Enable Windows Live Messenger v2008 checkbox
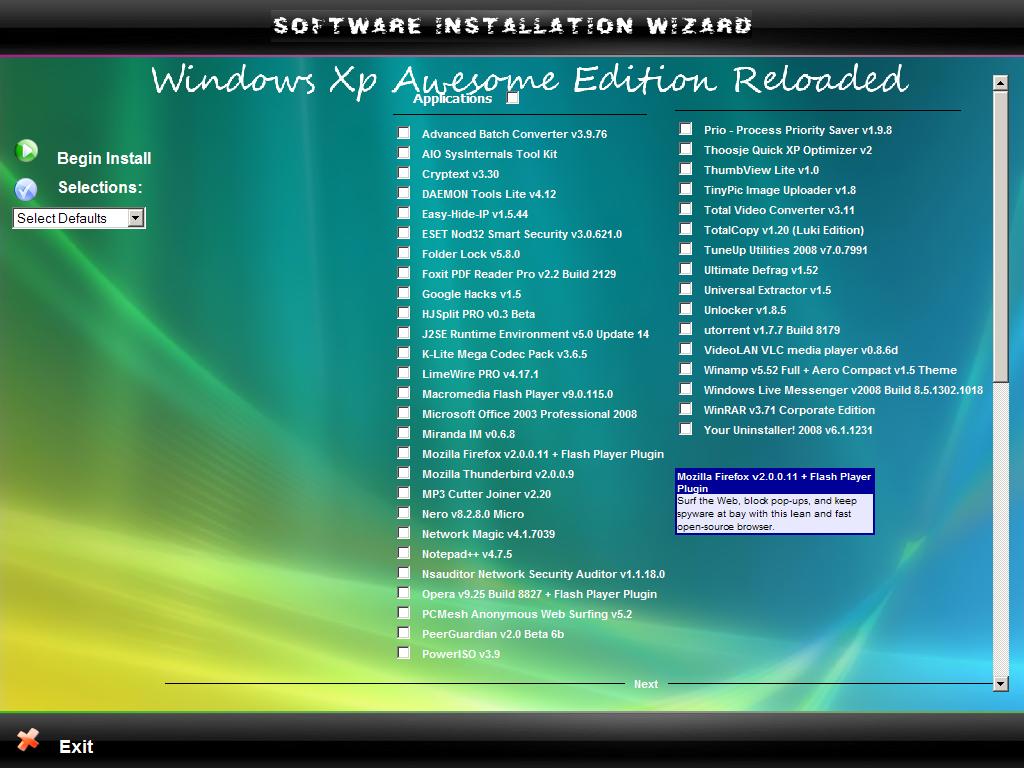The image size is (1024, 768). (x=686, y=389)
